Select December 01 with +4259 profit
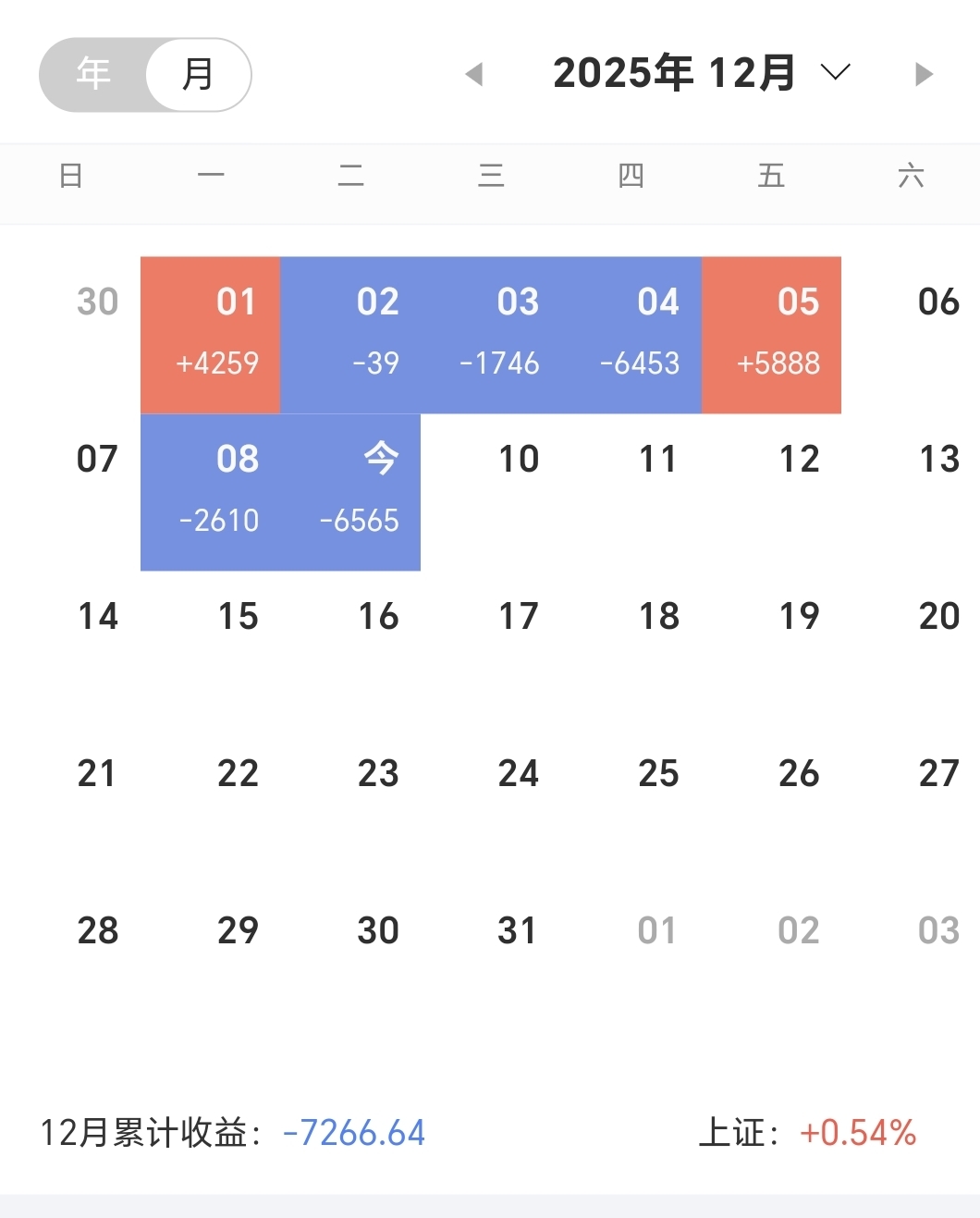The height and width of the screenshot is (1218, 980). (211, 334)
